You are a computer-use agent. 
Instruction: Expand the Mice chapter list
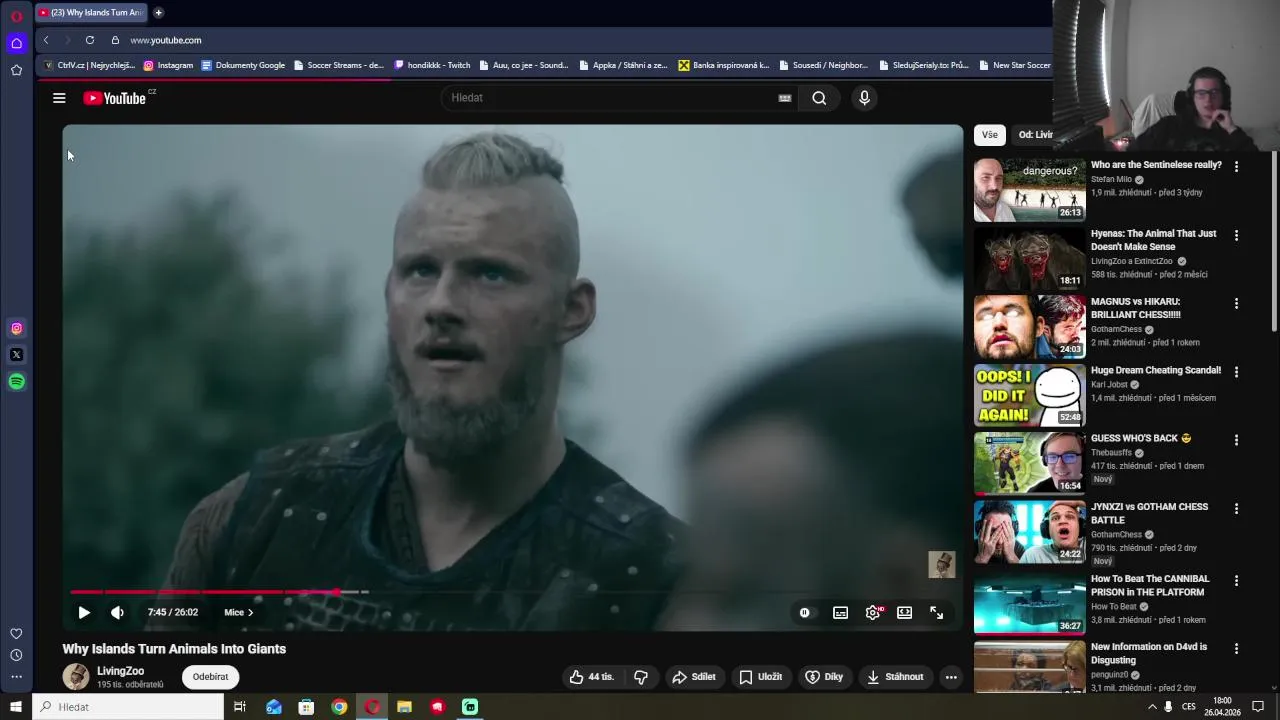pos(239,613)
